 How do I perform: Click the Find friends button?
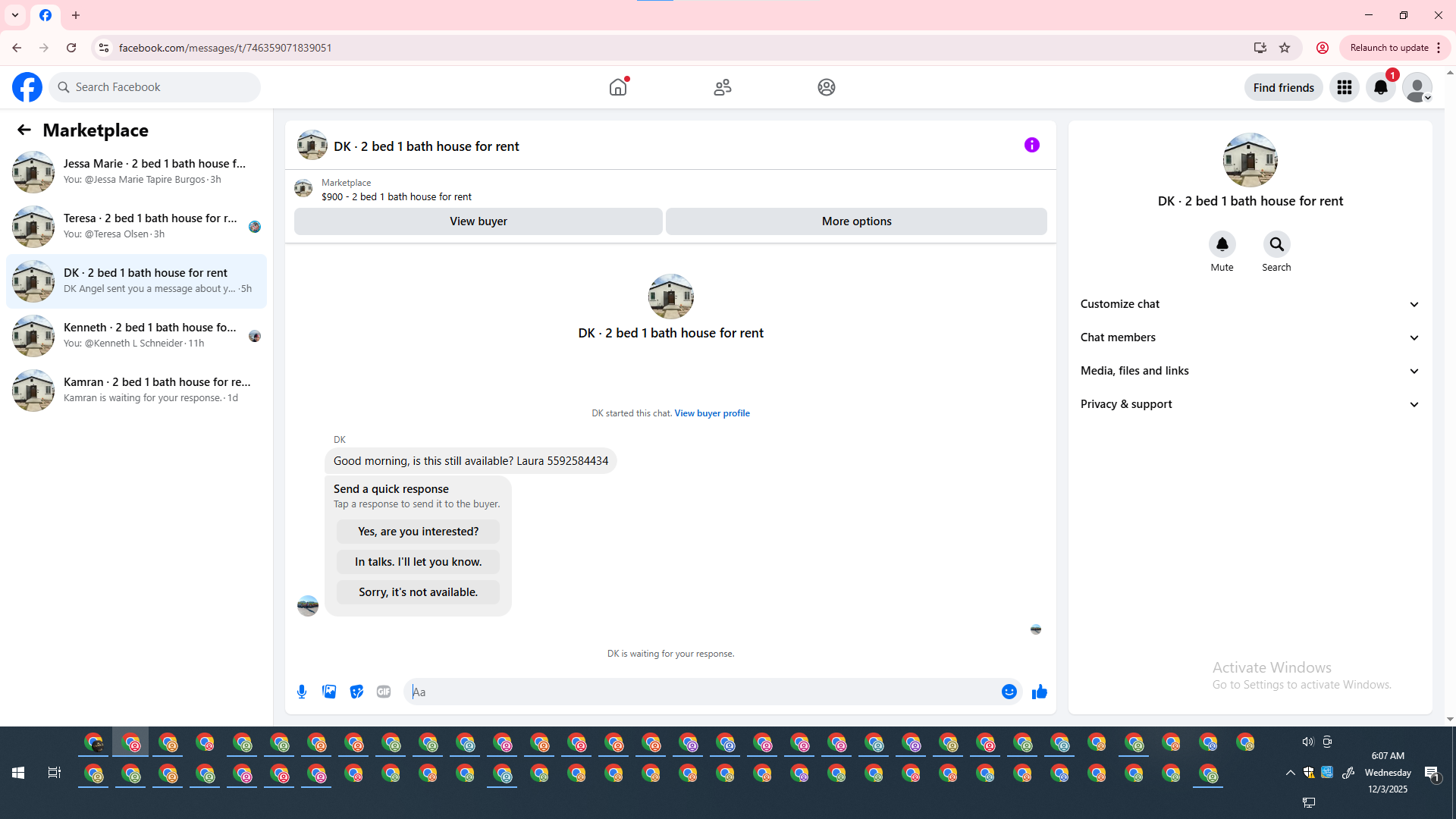pyautogui.click(x=1284, y=87)
